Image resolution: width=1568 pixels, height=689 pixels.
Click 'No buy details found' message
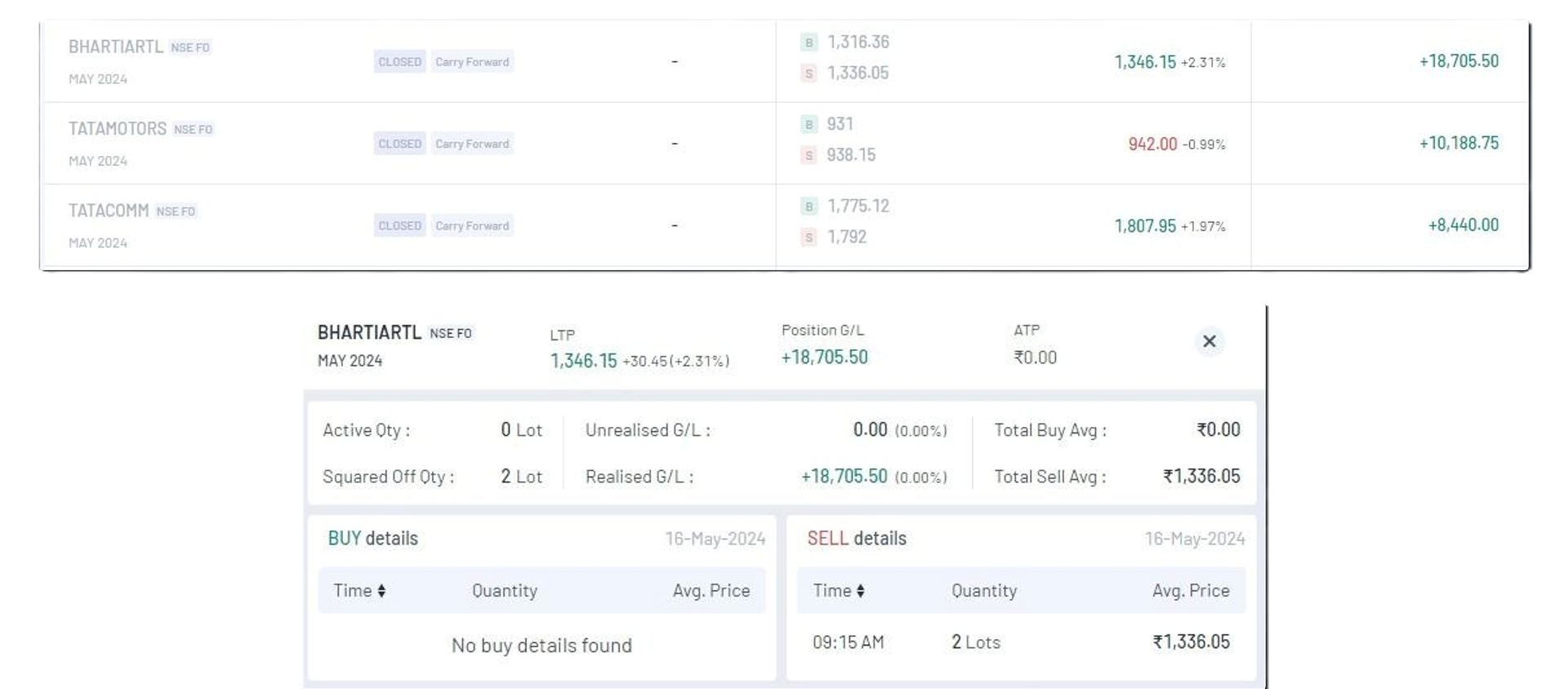point(541,646)
